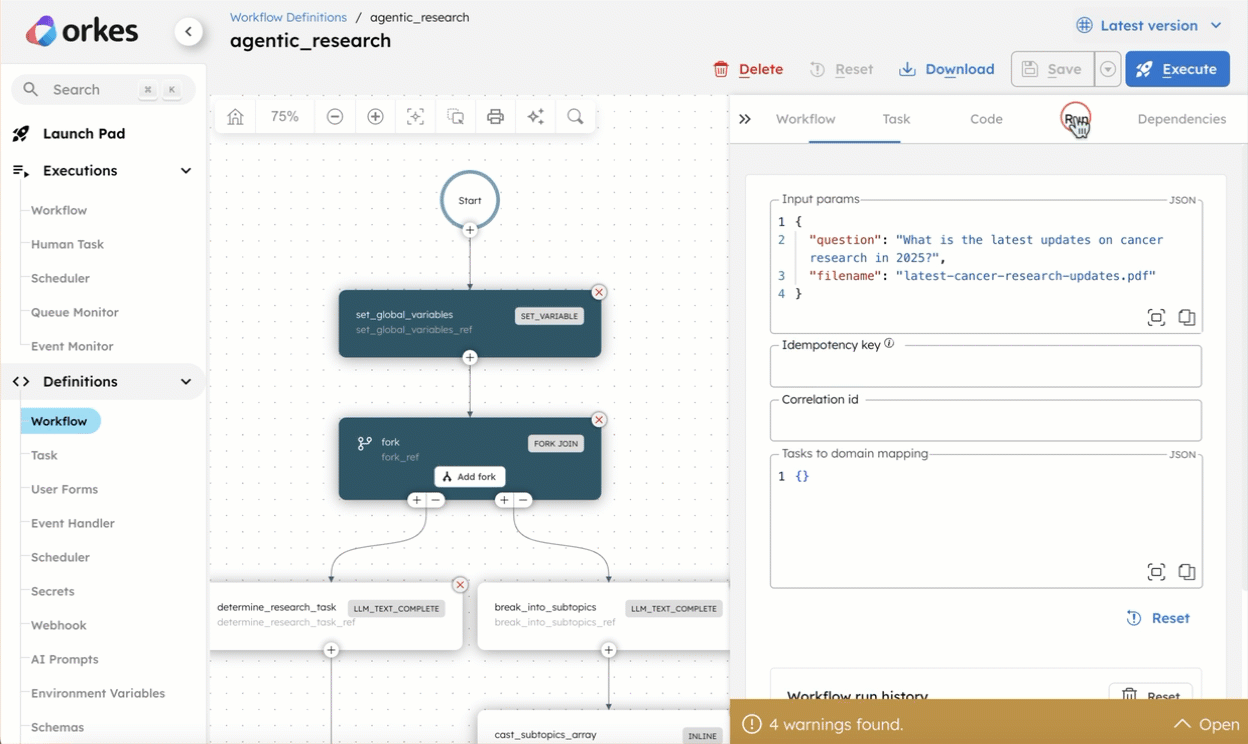Click the Save button
1248x744 pixels.
point(1052,69)
